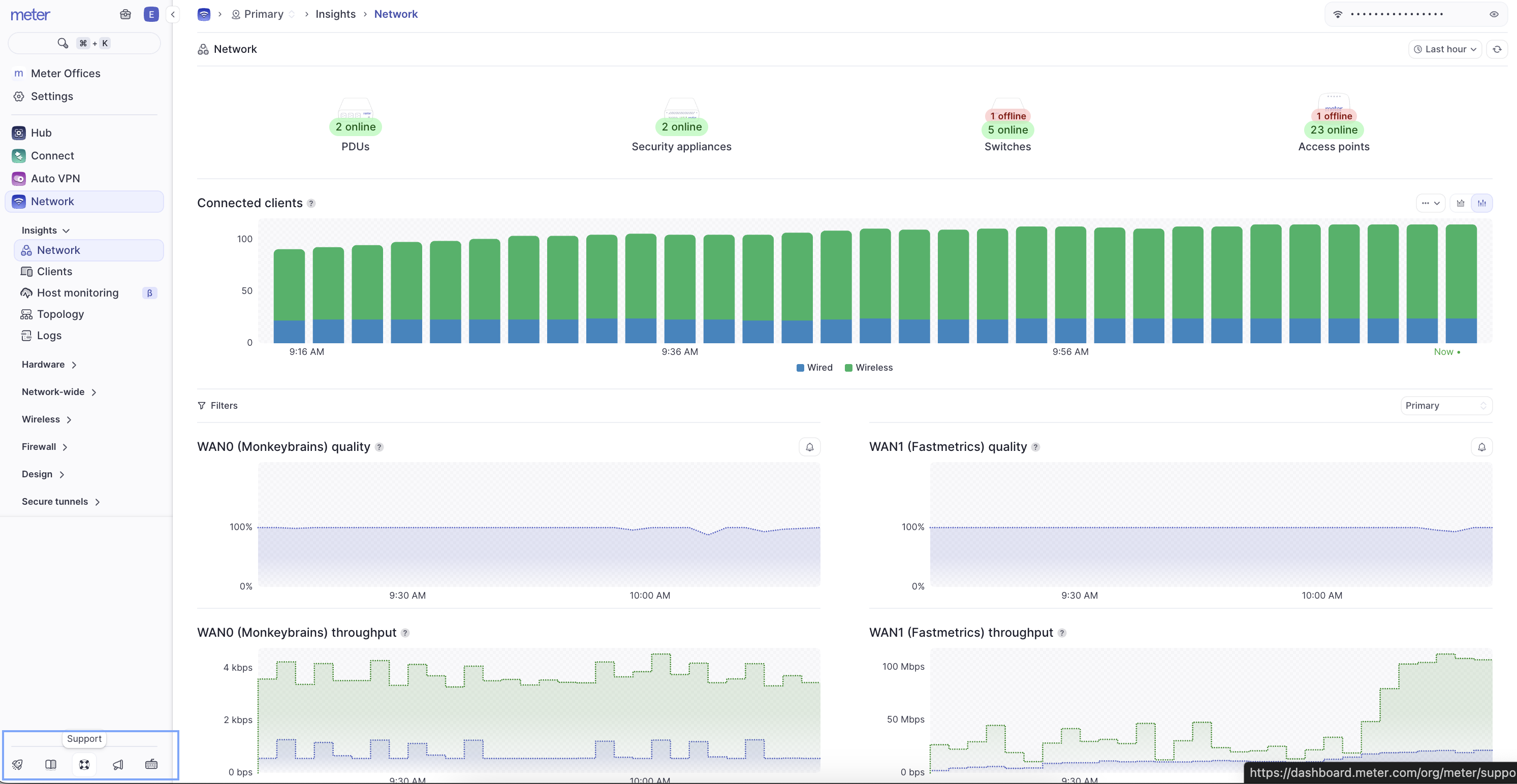Switch Connected clients to bar chart view

tap(1481, 203)
